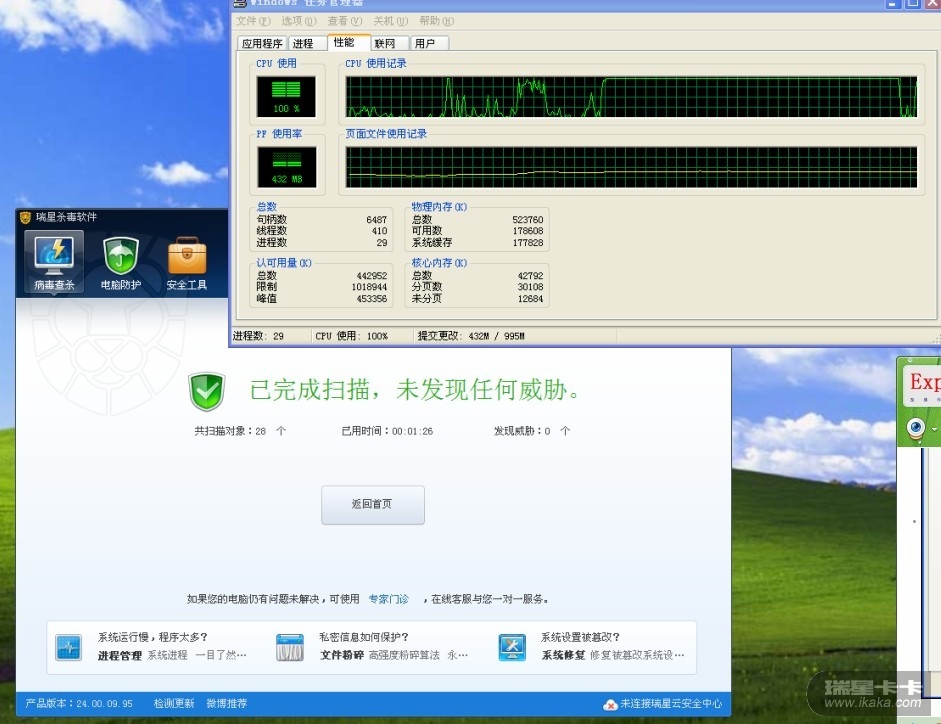This screenshot has width=941, height=724.
Task: Open the 文件粉碎 link
Action: pyautogui.click(x=342, y=656)
